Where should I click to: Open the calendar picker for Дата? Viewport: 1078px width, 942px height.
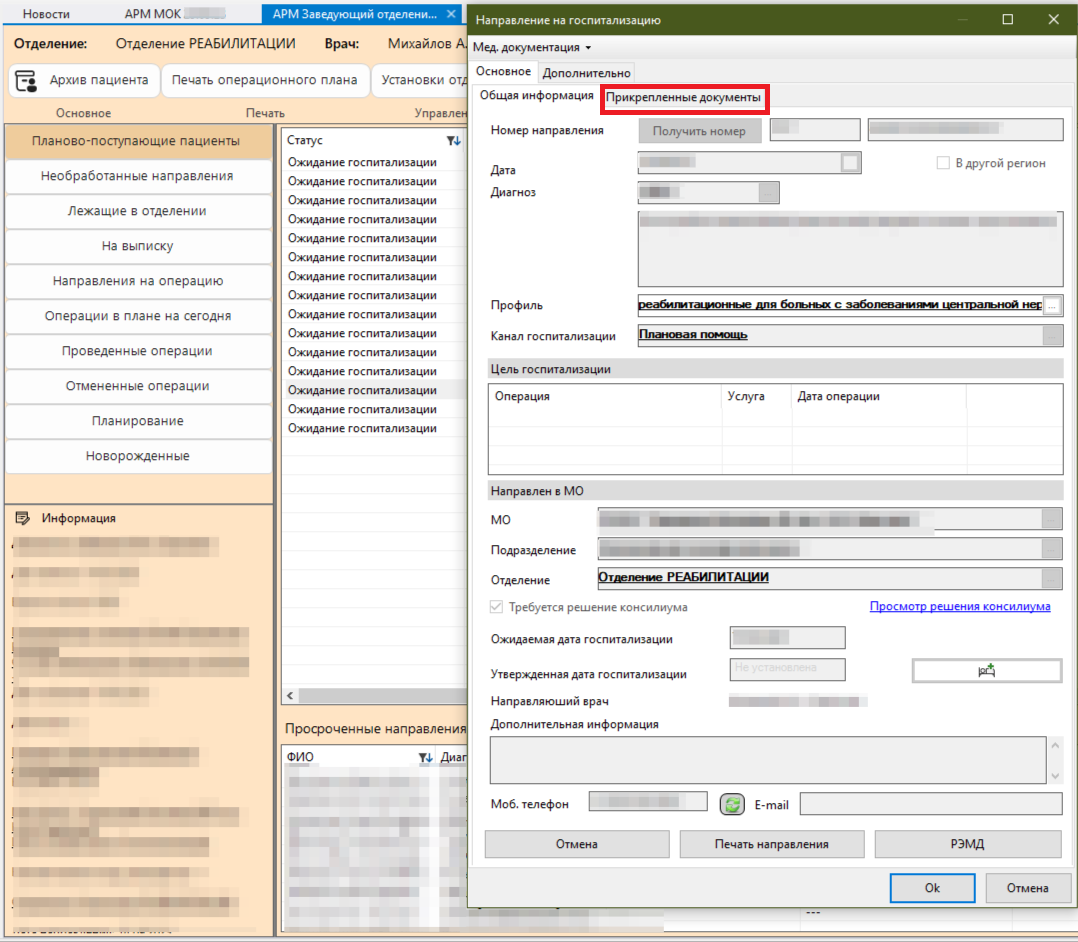click(850, 162)
